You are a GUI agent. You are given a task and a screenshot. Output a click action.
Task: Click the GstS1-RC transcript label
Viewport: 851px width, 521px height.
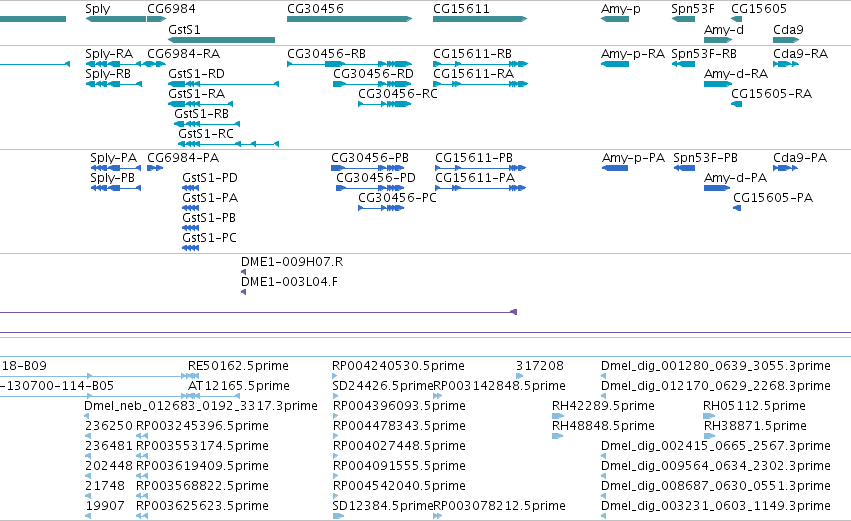[206, 134]
